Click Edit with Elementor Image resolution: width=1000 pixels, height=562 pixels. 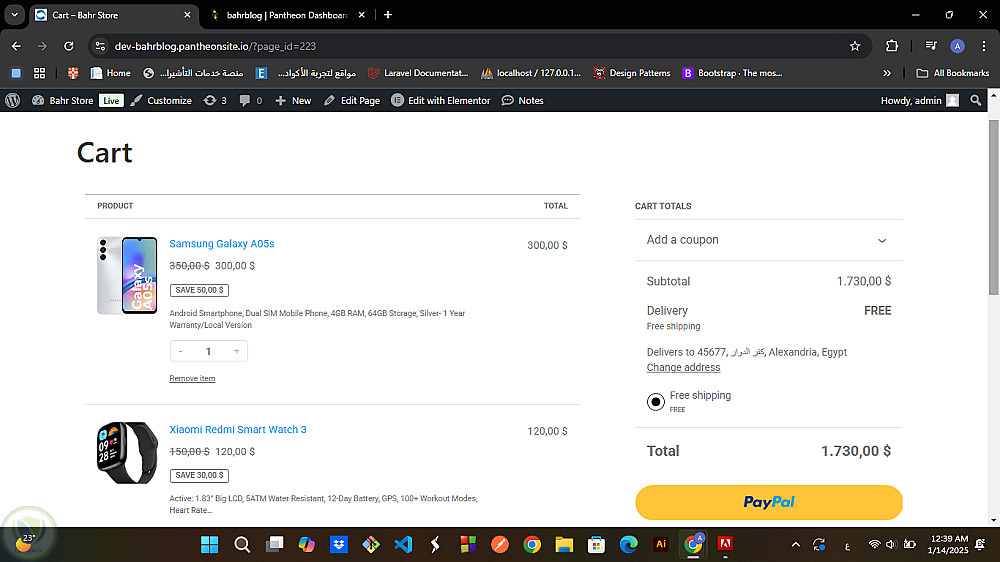441,100
